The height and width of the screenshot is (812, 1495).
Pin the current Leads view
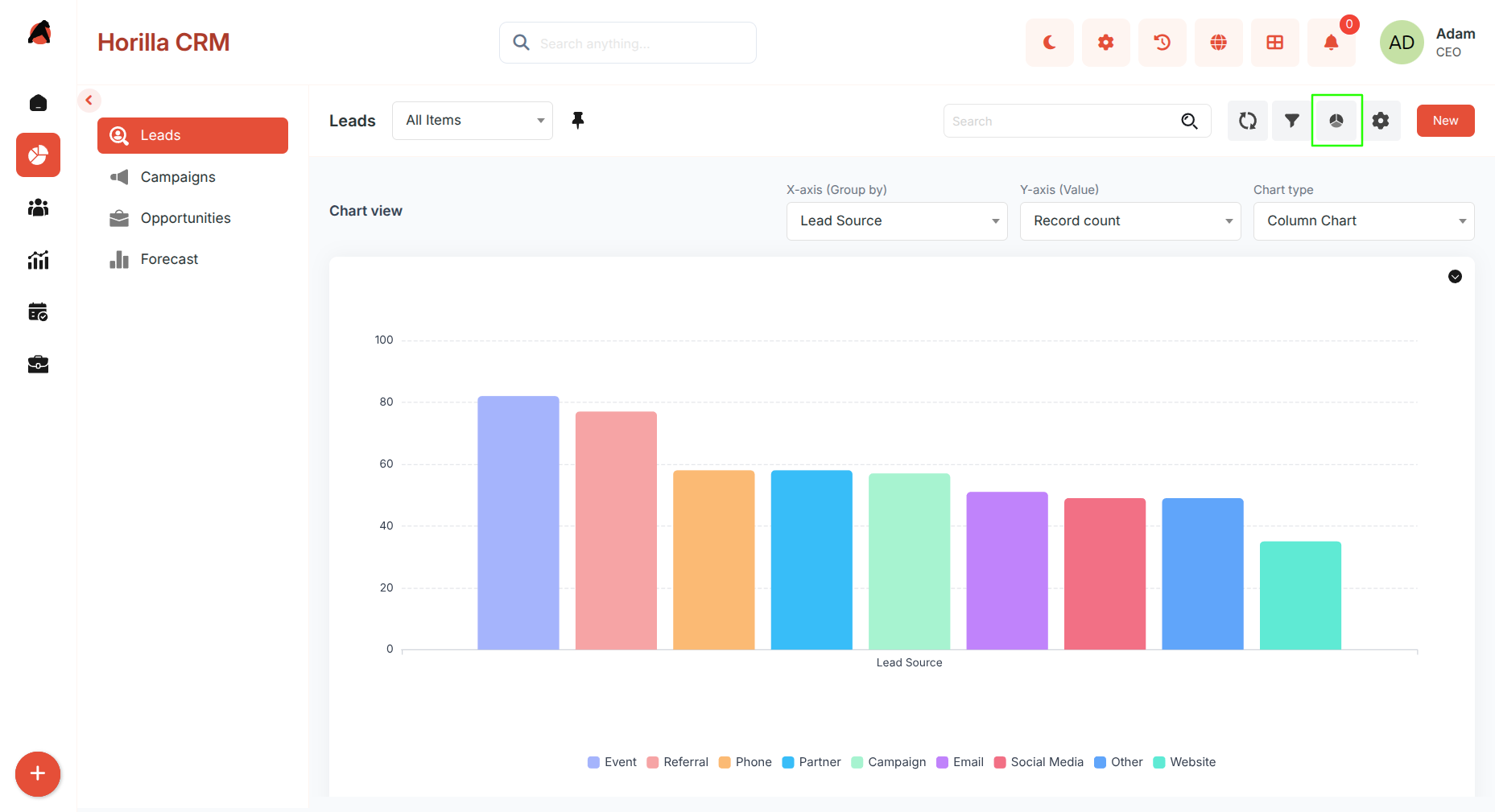(578, 121)
